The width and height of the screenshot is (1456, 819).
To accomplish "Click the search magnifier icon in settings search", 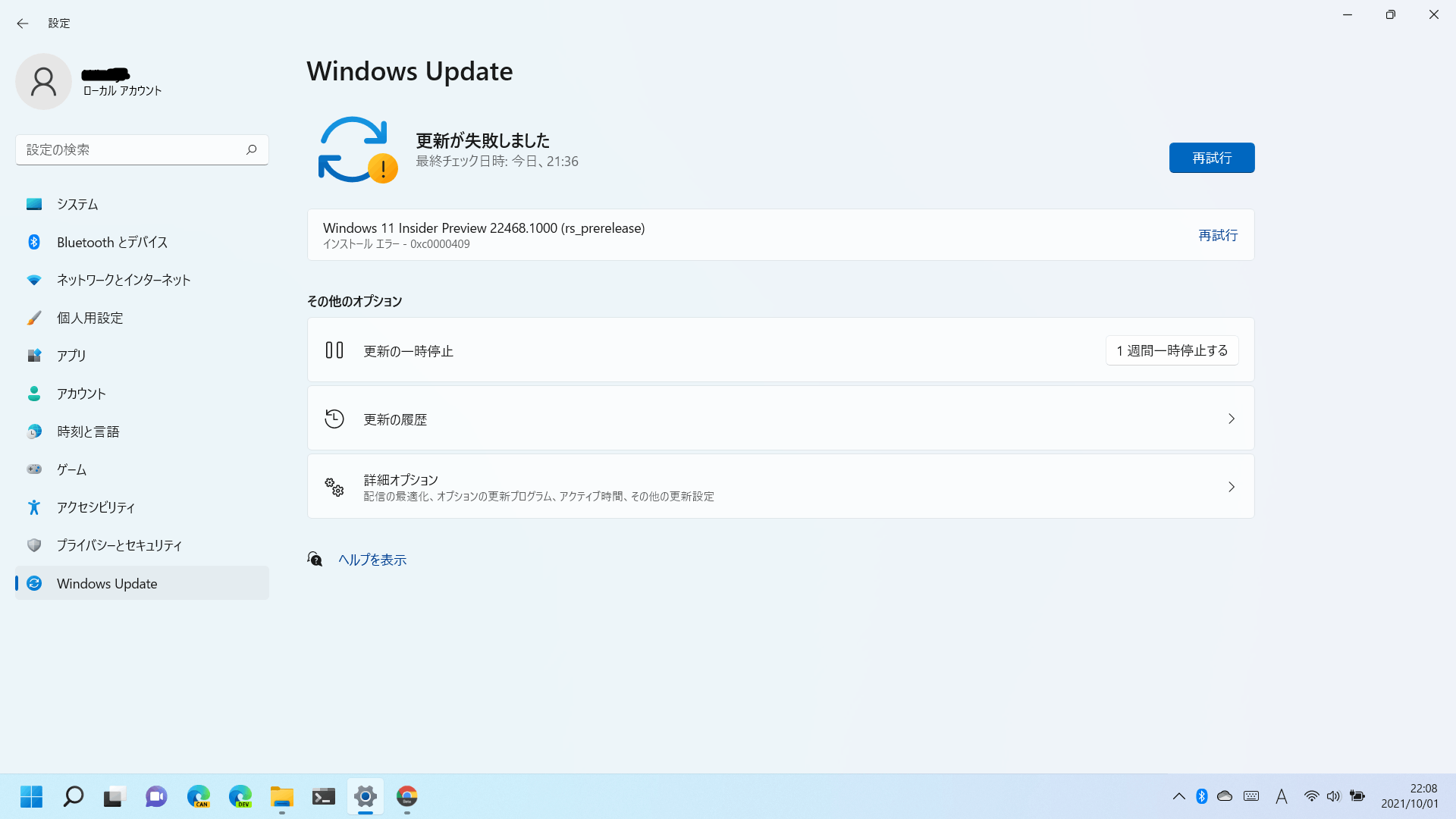I will pos(251,149).
